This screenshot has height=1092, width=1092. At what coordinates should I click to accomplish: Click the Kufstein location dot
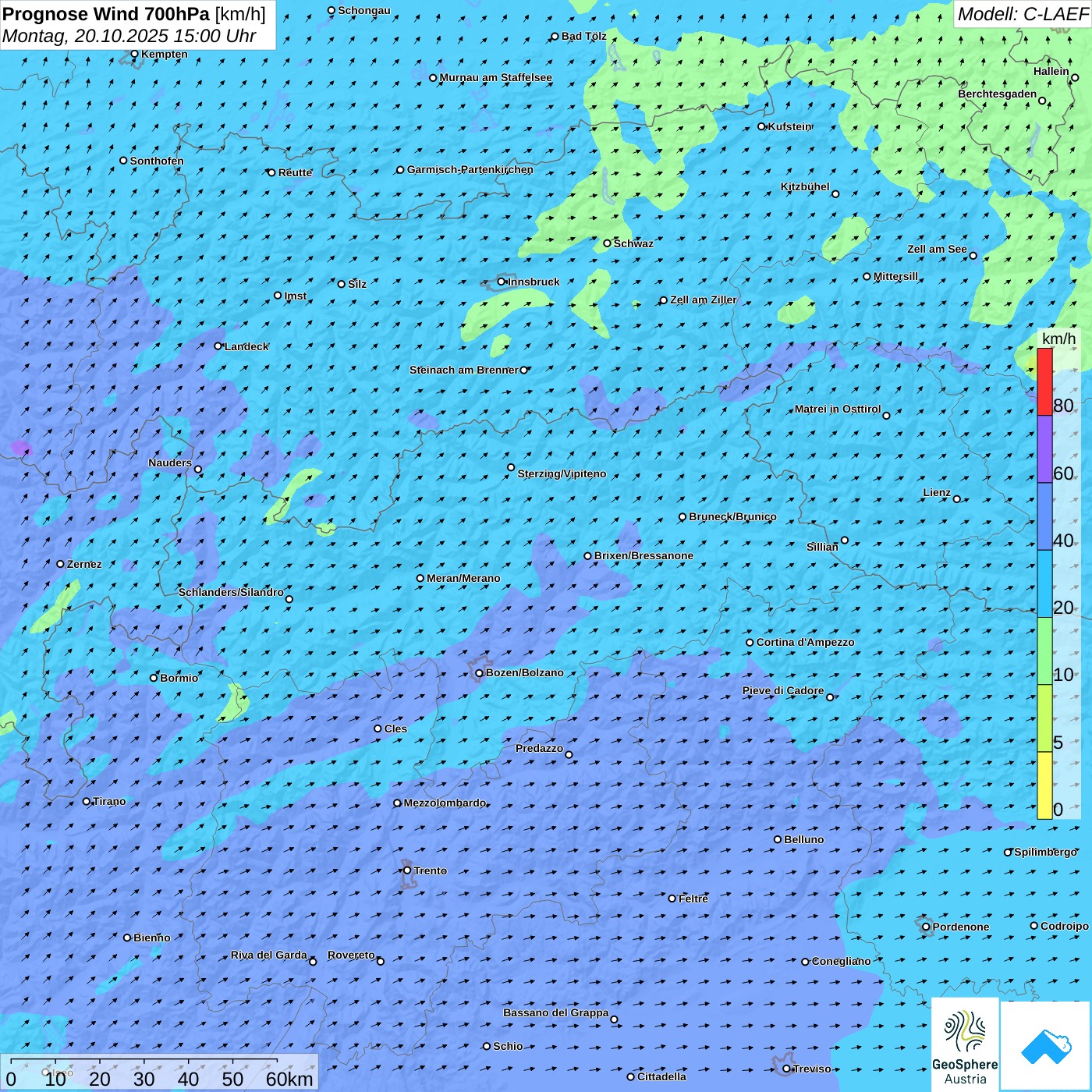coord(762,126)
